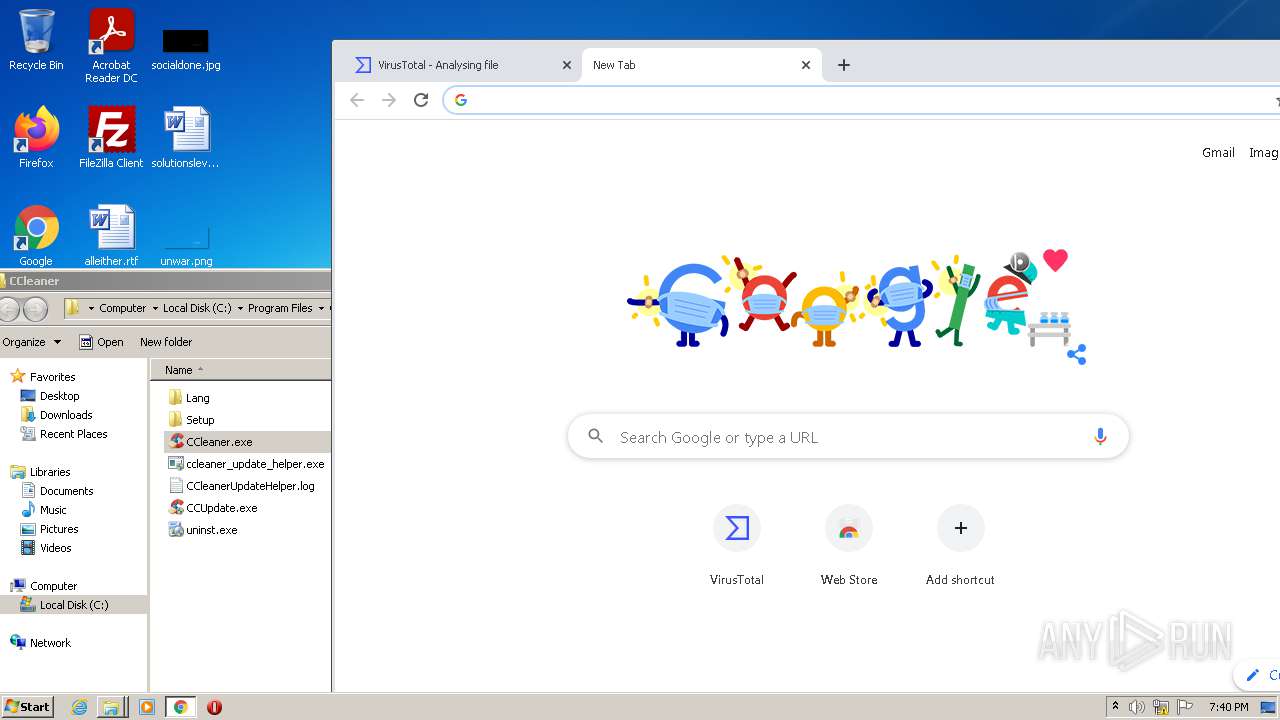Select the solutionslev Word document on desktop
Image resolution: width=1280 pixels, height=720 pixels.
(186, 137)
